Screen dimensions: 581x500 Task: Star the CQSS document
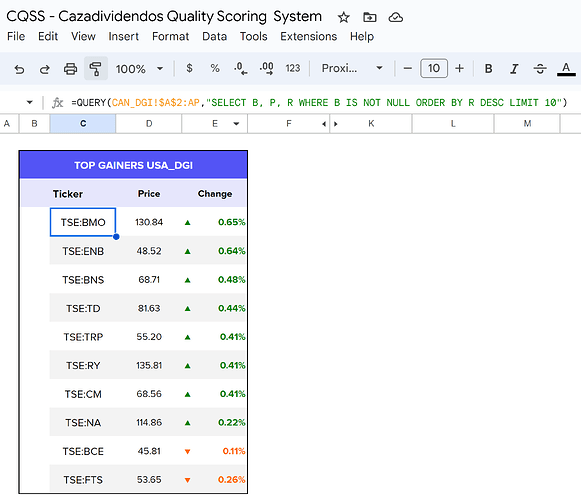tap(343, 17)
